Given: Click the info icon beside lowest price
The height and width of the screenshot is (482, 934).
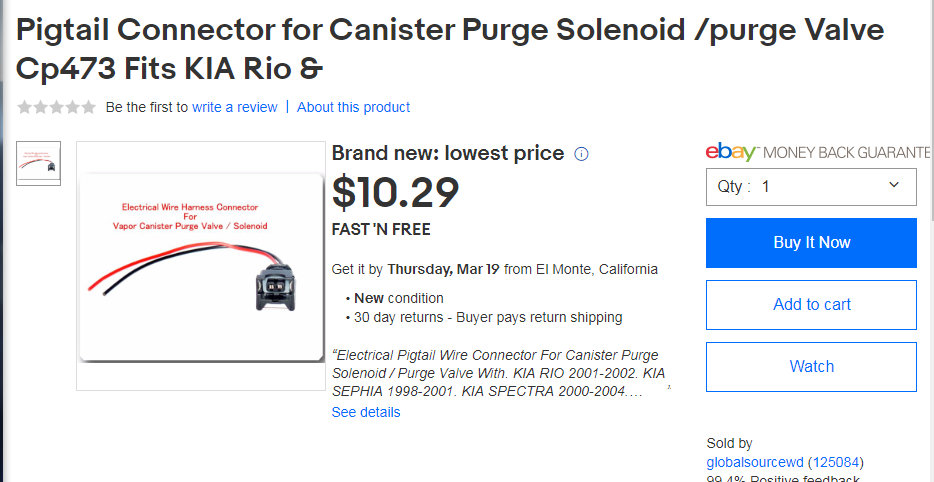Looking at the screenshot, I should point(582,154).
